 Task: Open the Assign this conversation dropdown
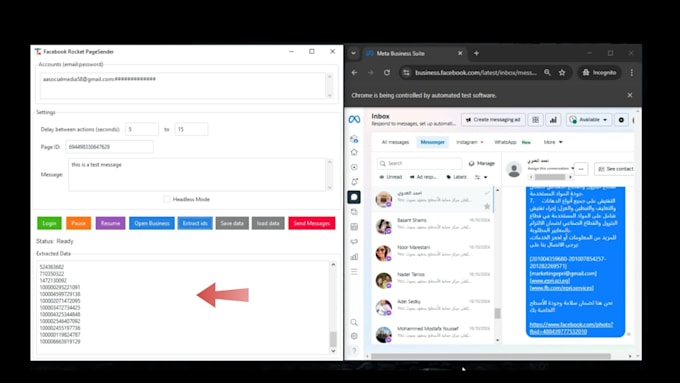(551, 168)
